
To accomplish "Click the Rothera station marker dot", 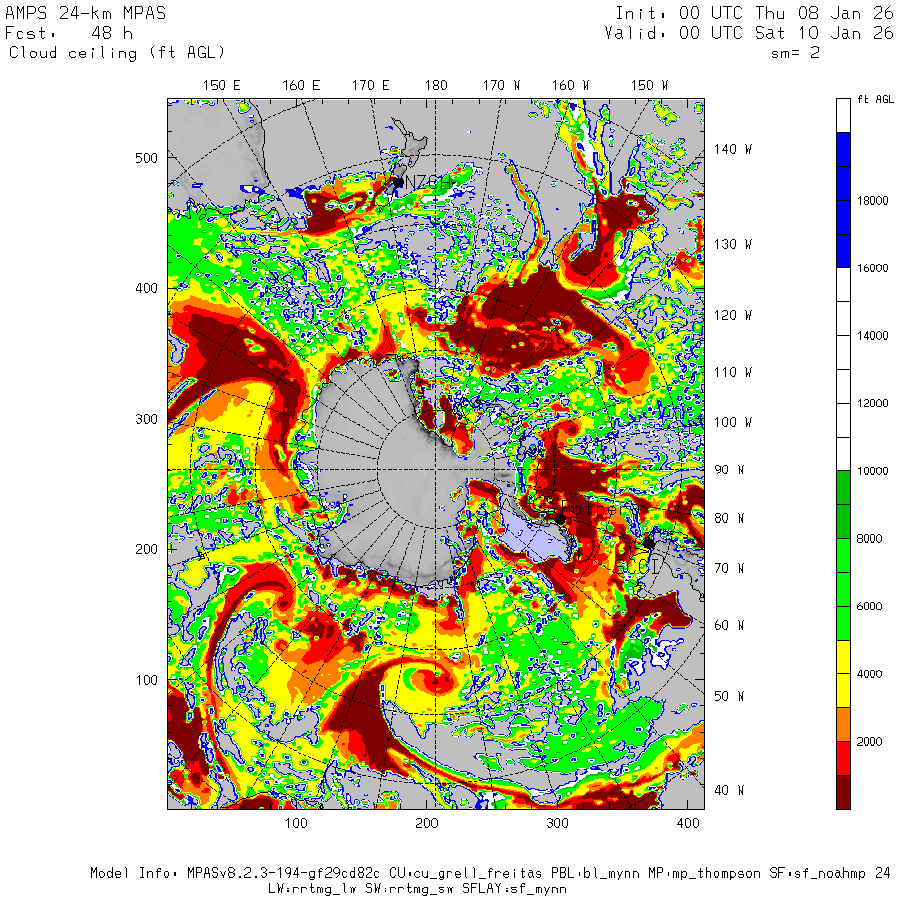I will tap(560, 519).
